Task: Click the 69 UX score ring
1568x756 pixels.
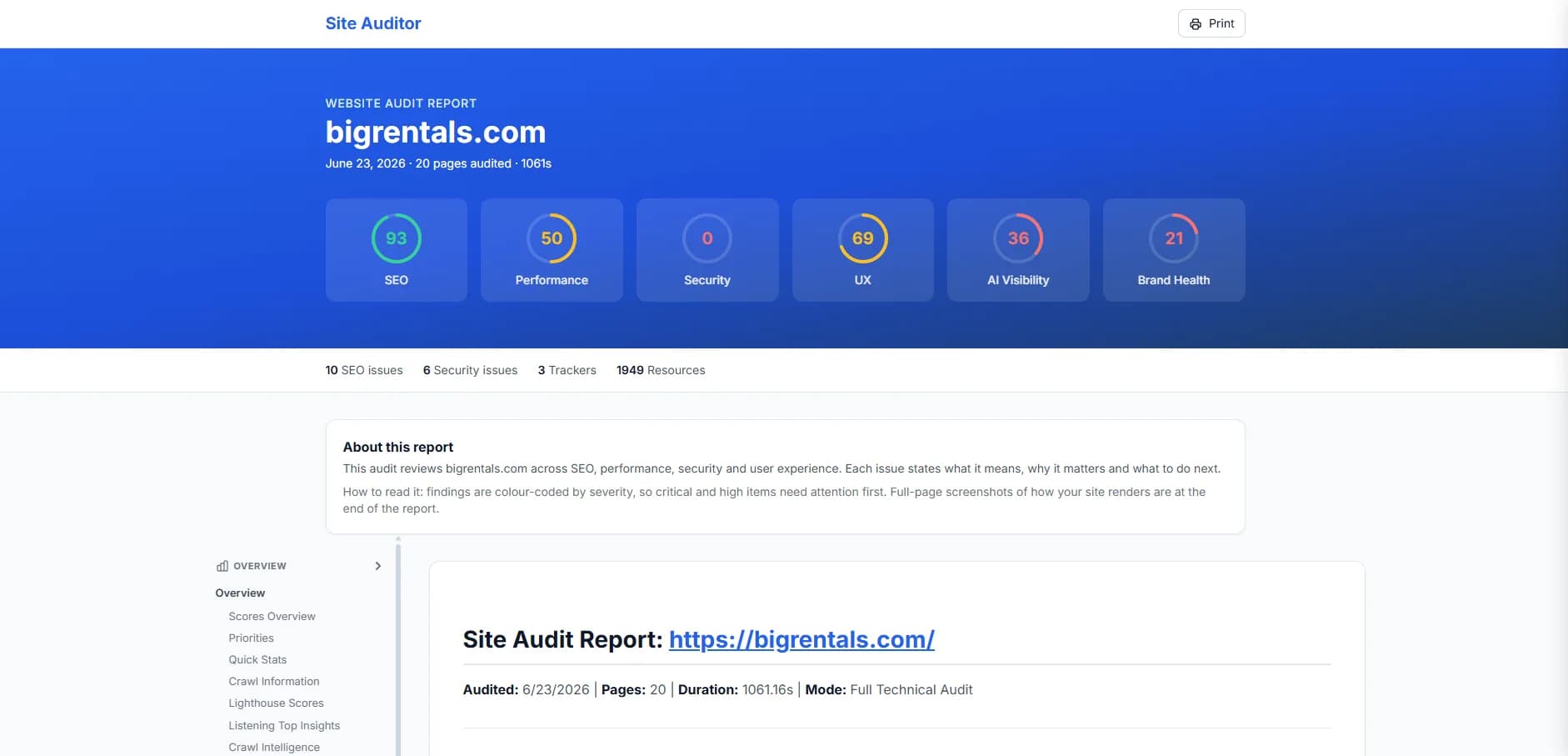Action: [x=862, y=238]
